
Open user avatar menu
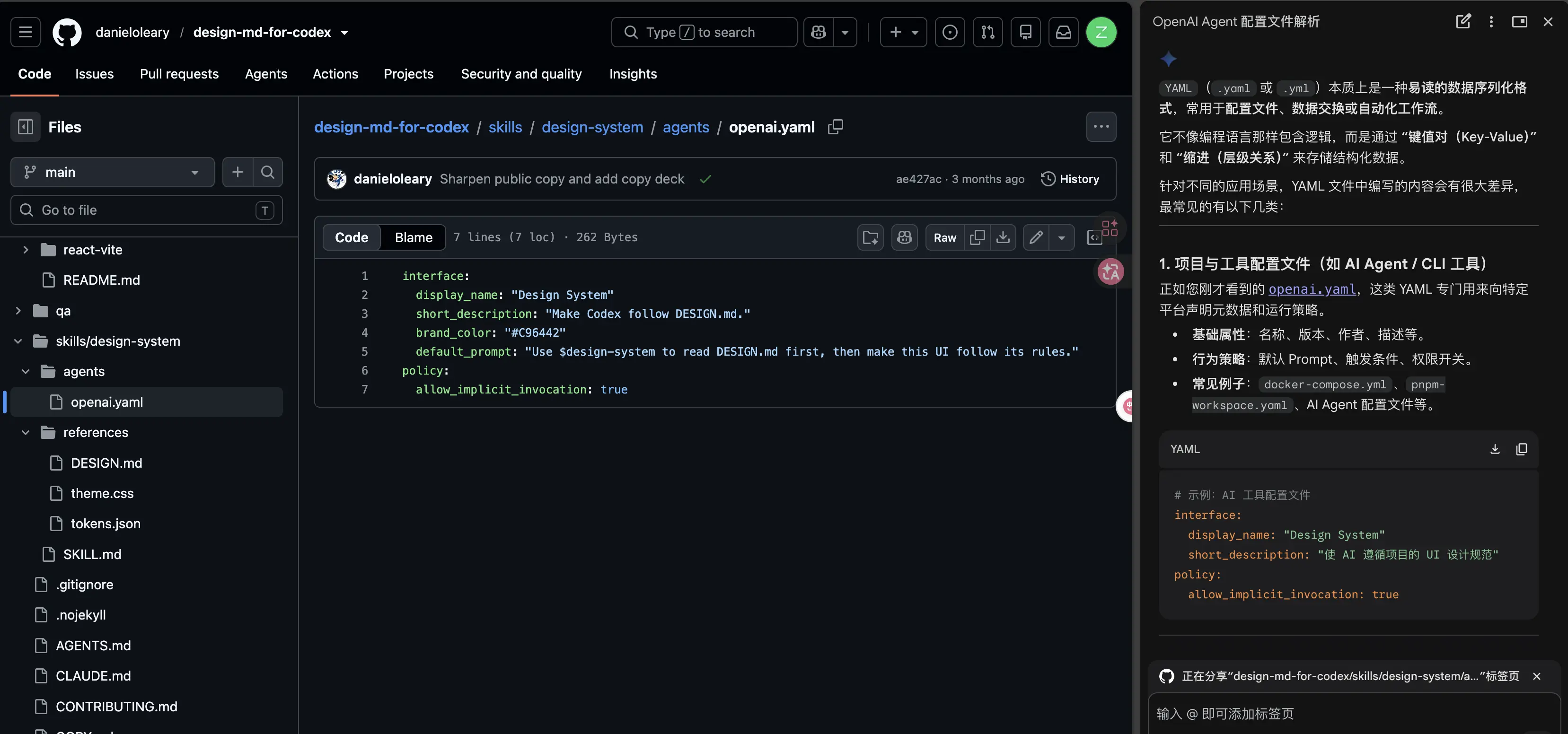click(1101, 32)
